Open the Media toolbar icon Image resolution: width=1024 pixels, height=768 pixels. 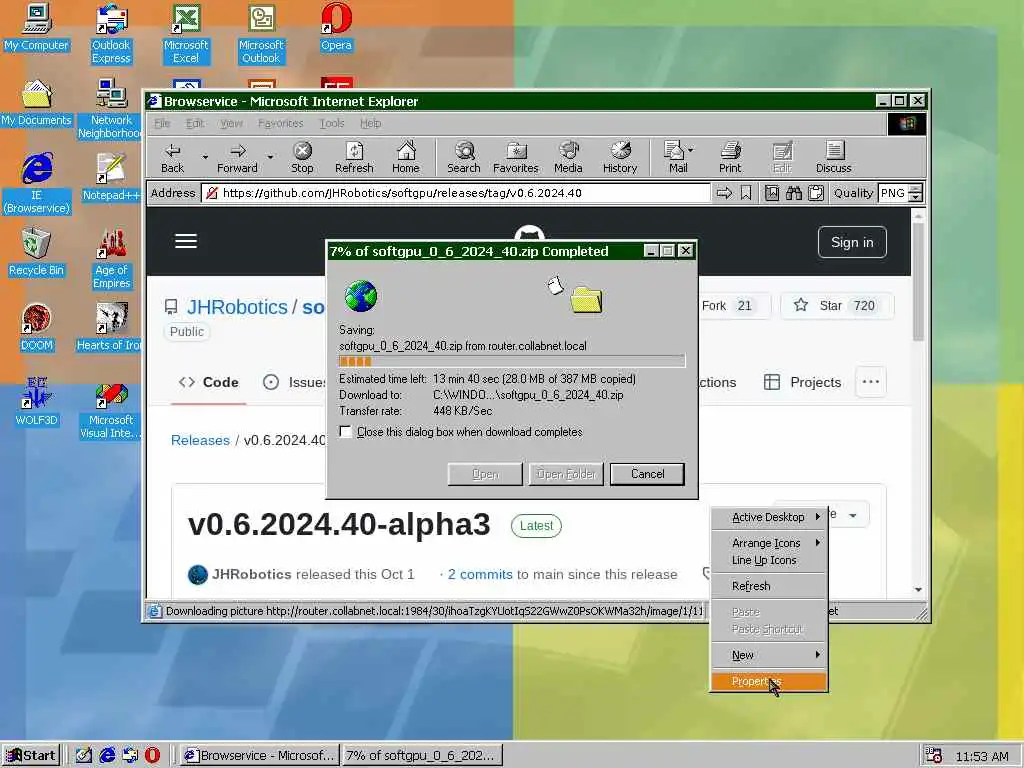(568, 157)
